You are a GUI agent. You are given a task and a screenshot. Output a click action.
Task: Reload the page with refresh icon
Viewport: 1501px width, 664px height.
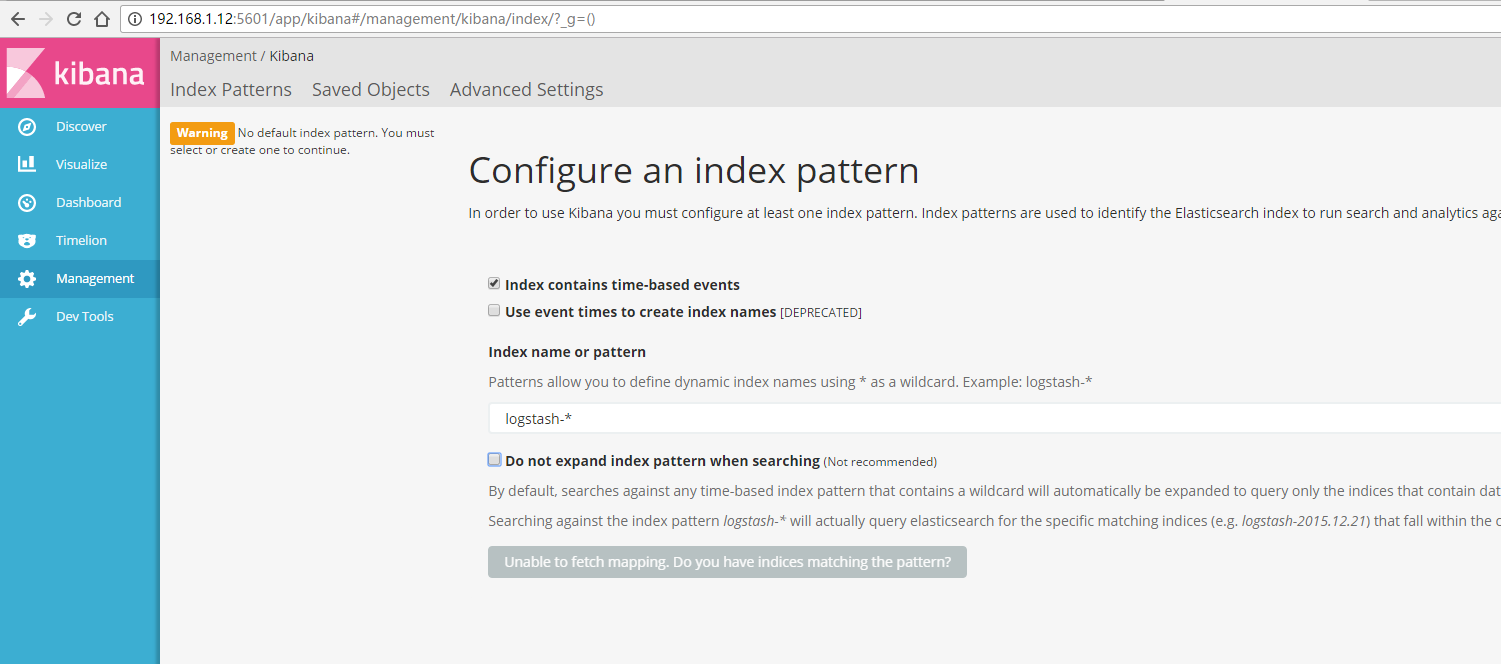pos(74,19)
